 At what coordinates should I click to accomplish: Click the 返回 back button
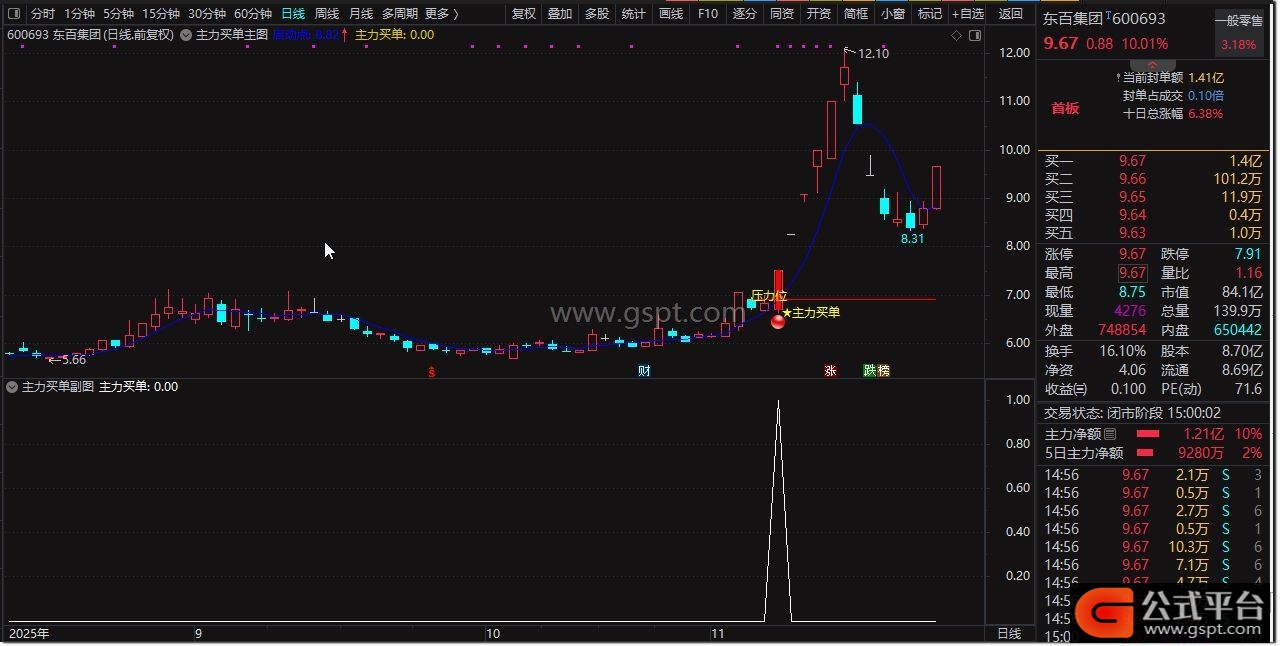coord(1011,14)
